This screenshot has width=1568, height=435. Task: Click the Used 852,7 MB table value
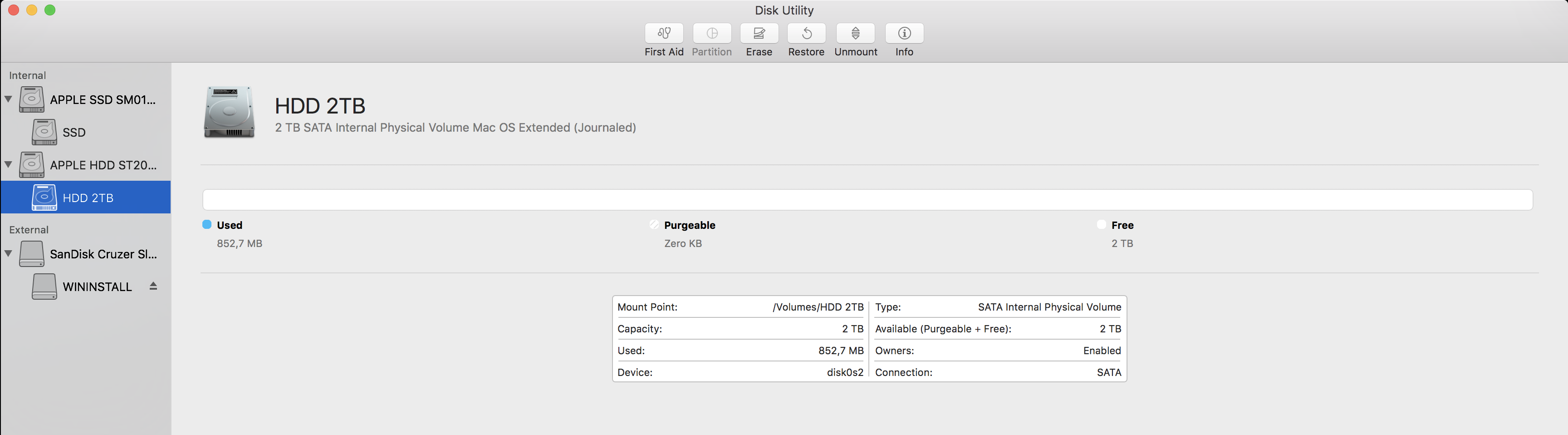point(841,351)
